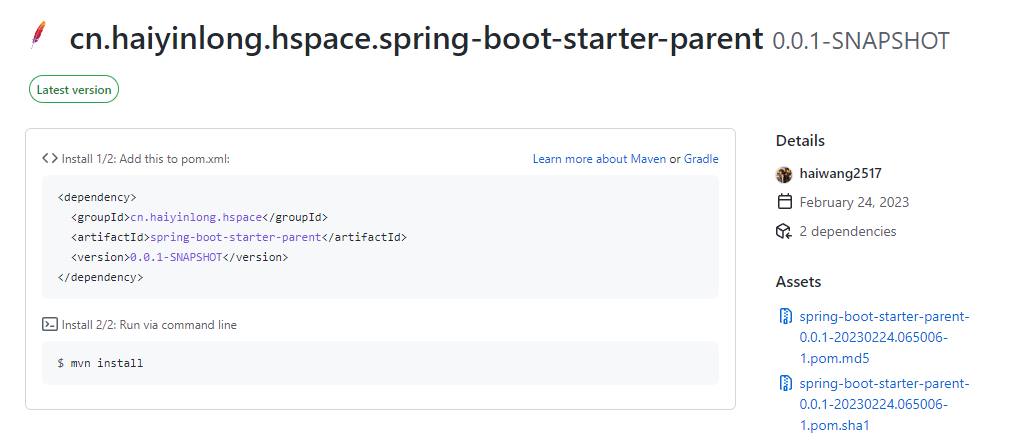Click the 2 dependencies text
1016x438 pixels.
(x=848, y=231)
